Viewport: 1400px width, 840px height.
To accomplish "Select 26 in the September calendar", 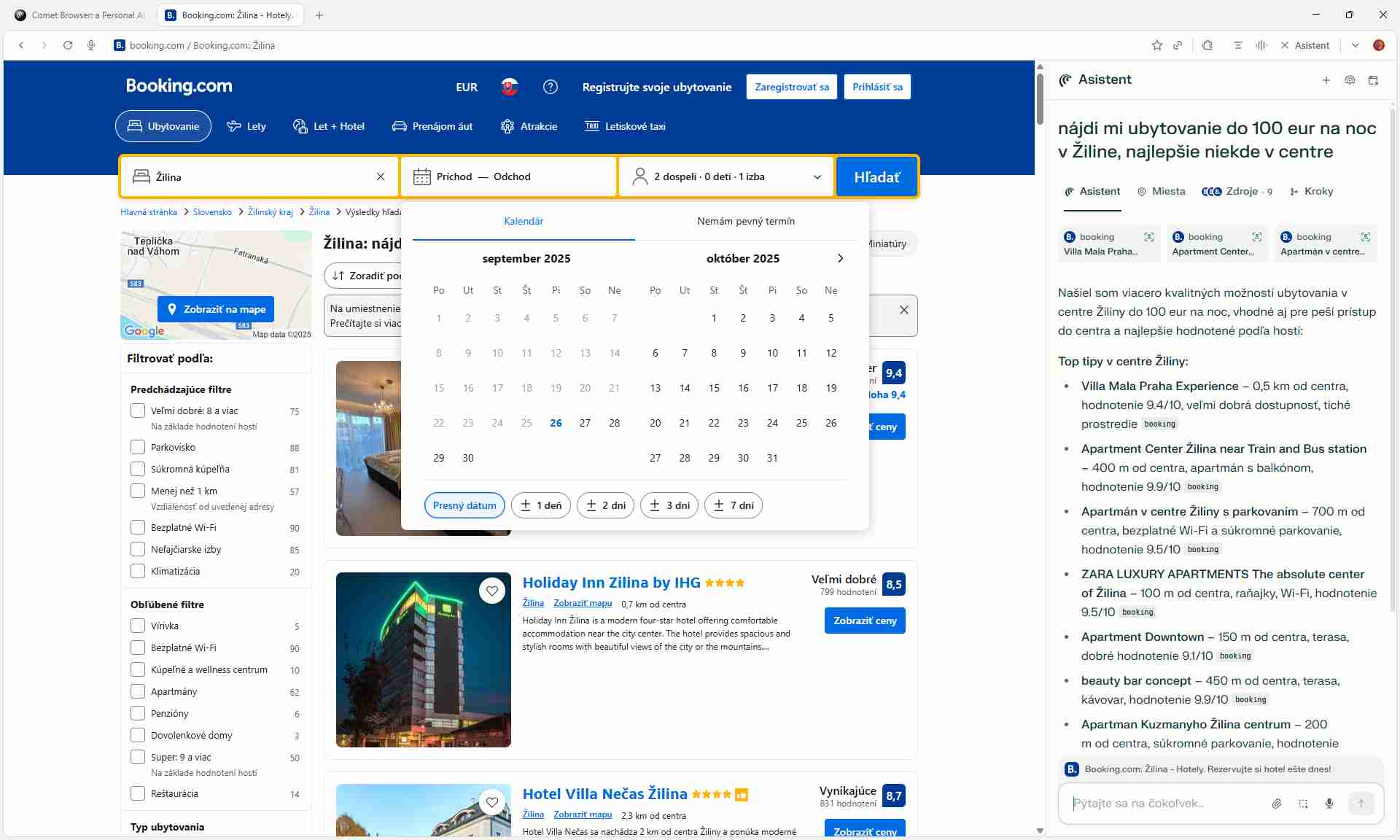I will [x=556, y=423].
